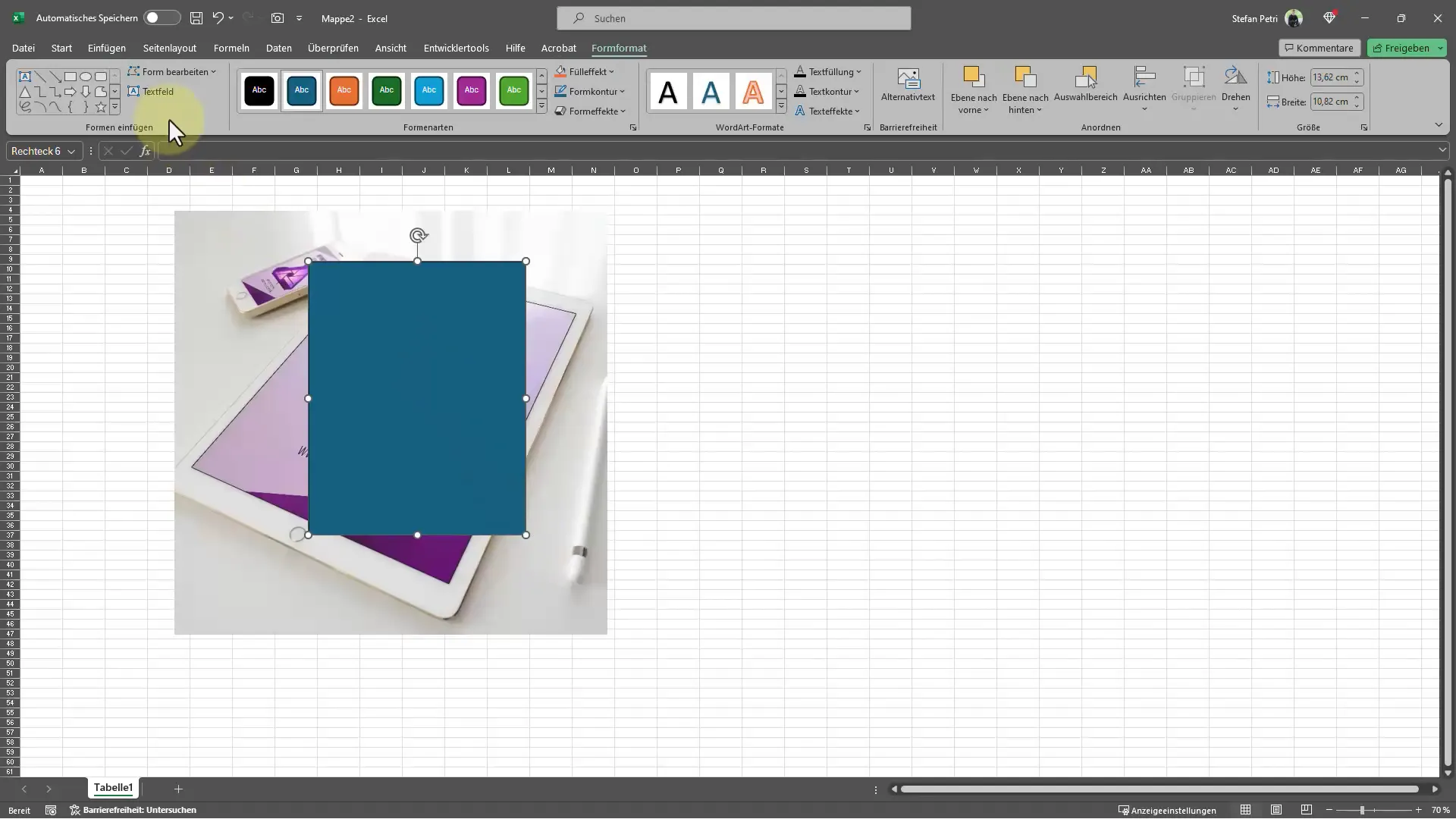This screenshot has height=819, width=1456.
Task: Bring shape forward with Ebene nach vorne
Action: tap(974, 90)
